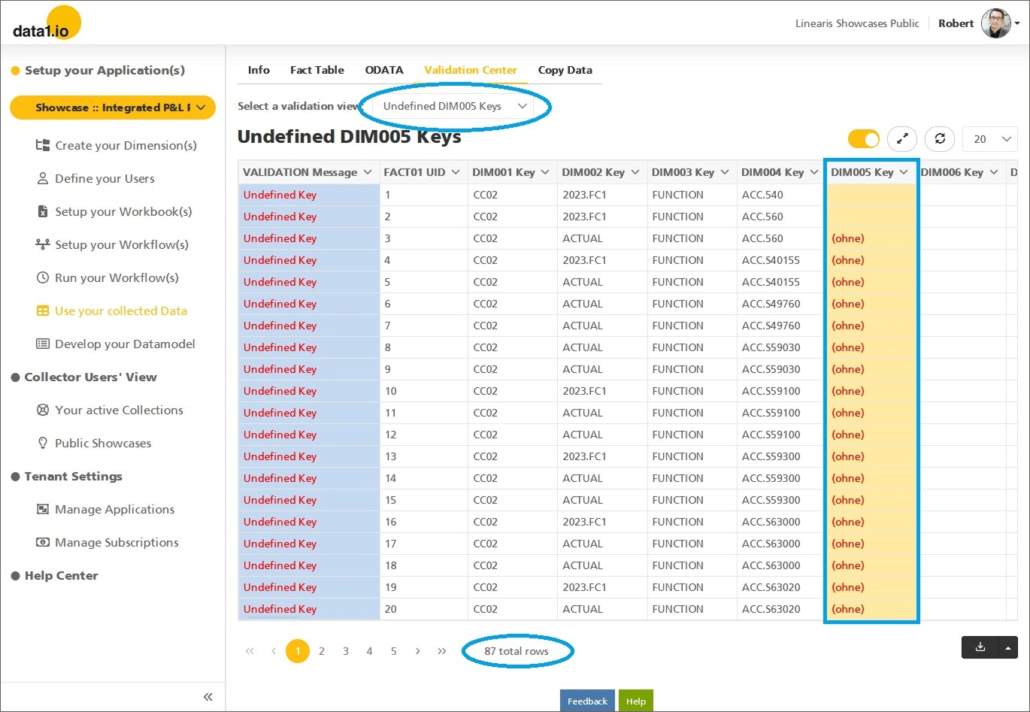Image resolution: width=1030 pixels, height=712 pixels.
Task: Open export options caret next to download
Action: (x=1007, y=647)
